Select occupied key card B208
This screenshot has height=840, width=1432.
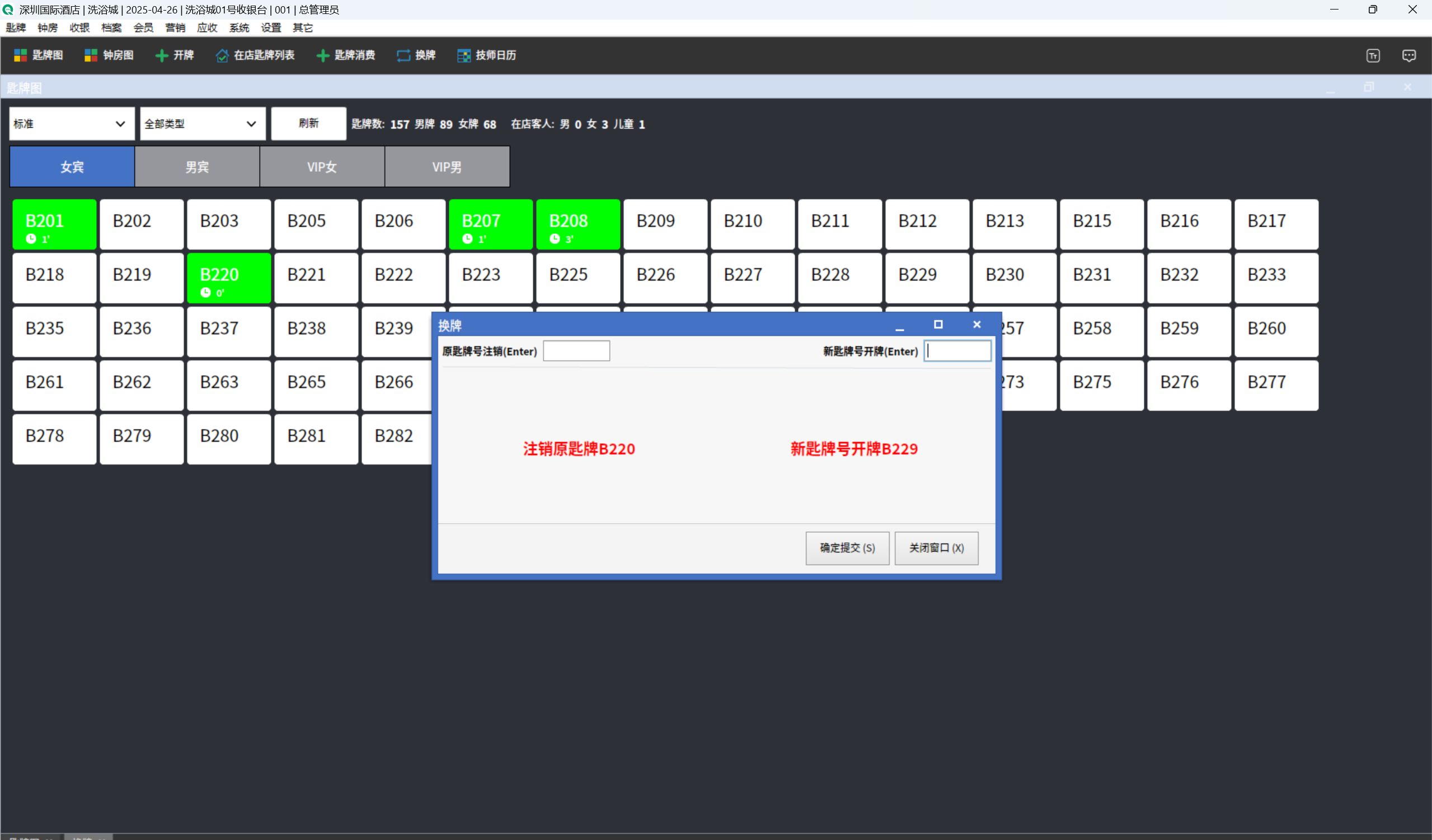(579, 224)
